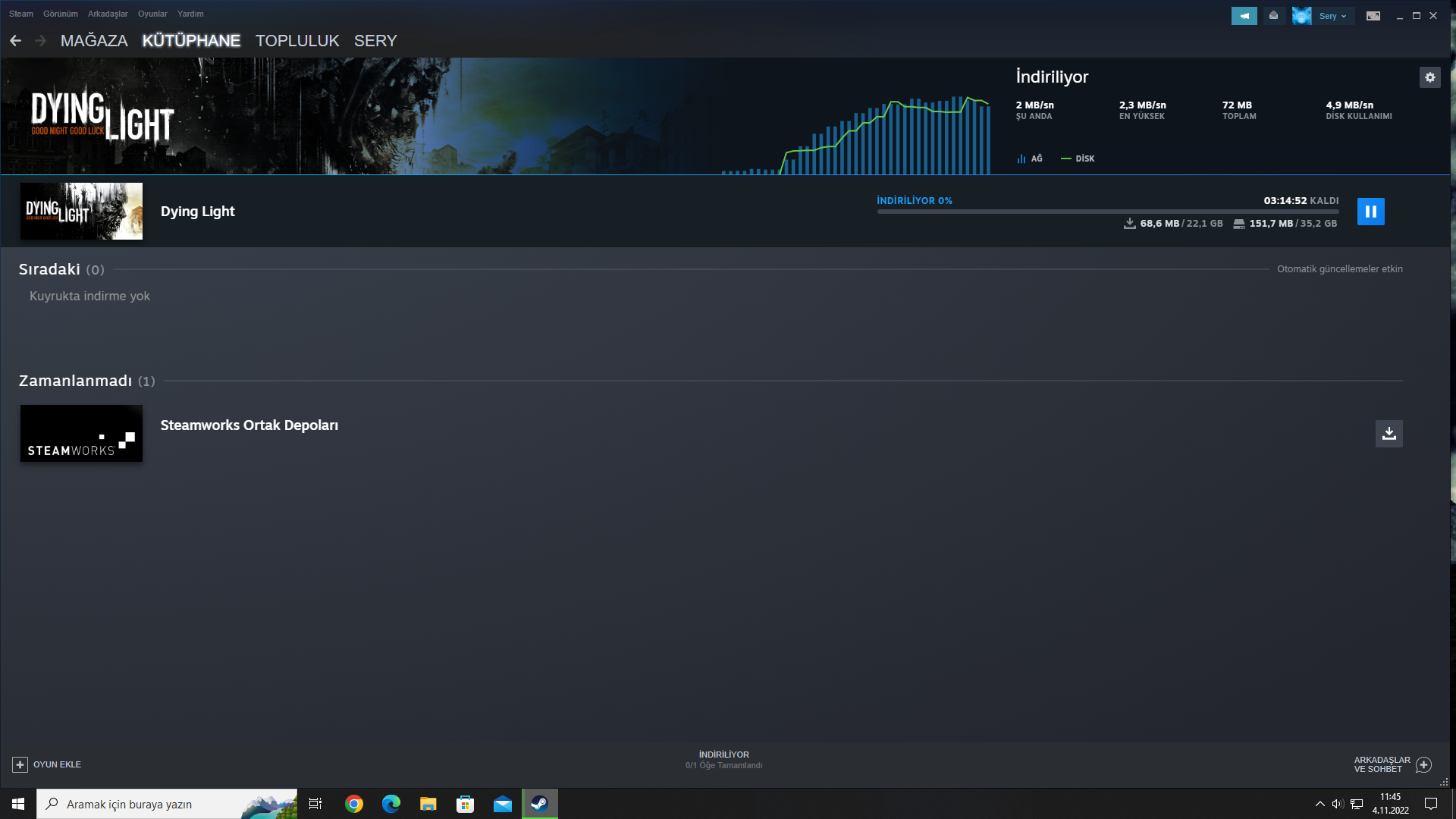Select the Steamworks Ortak Depoları thumbnail
The height and width of the screenshot is (819, 1456).
tap(81, 434)
